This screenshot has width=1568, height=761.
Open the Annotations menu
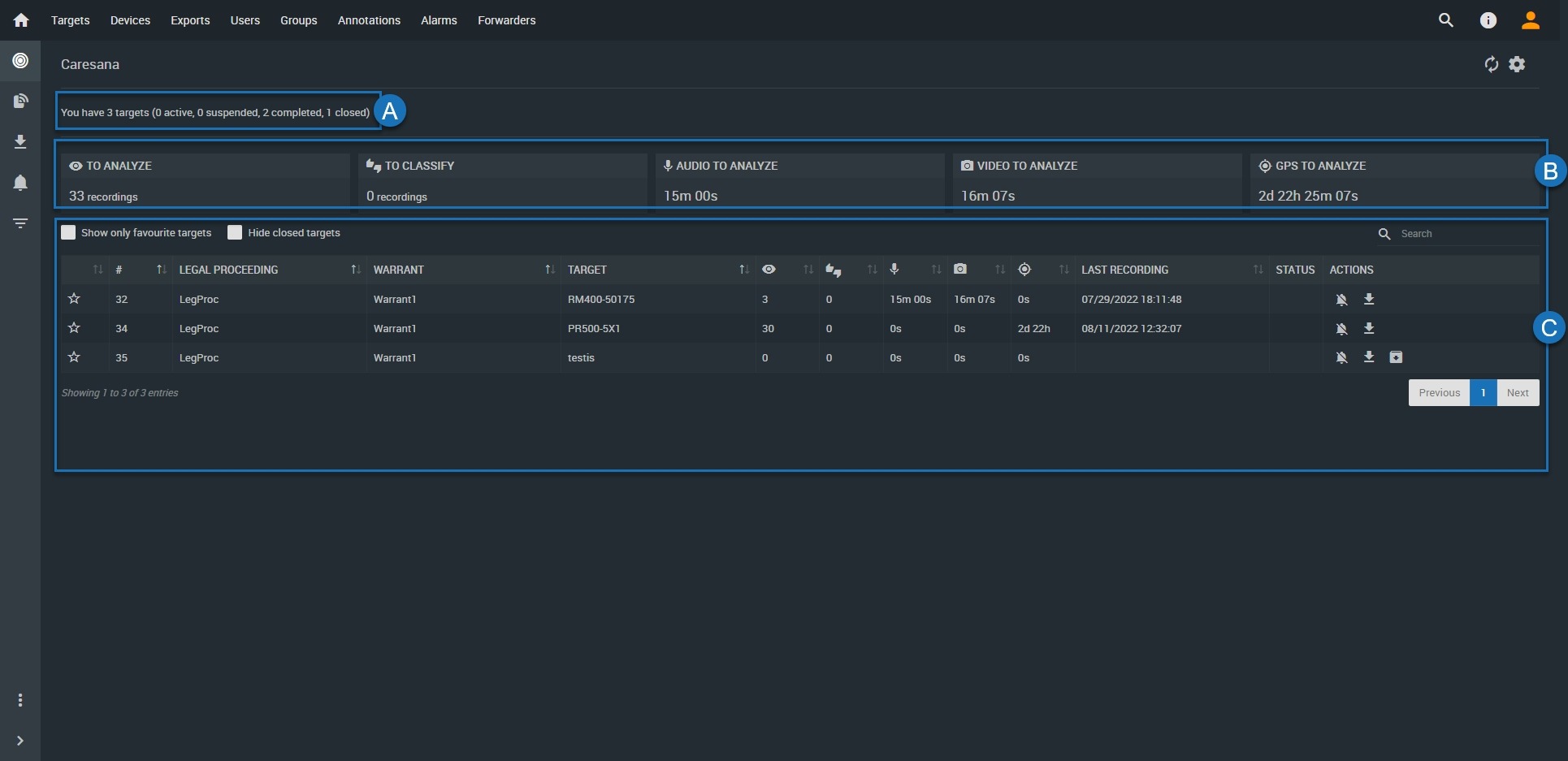click(369, 20)
